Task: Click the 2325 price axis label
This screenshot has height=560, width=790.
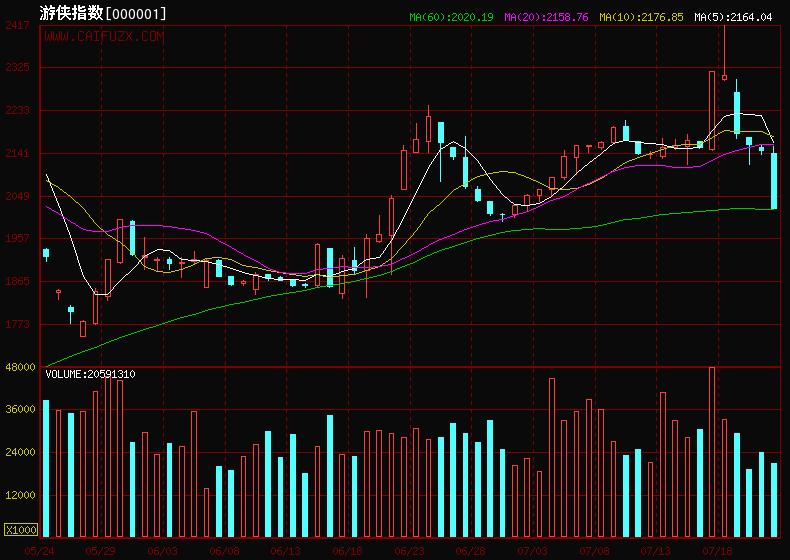Action: (17, 67)
